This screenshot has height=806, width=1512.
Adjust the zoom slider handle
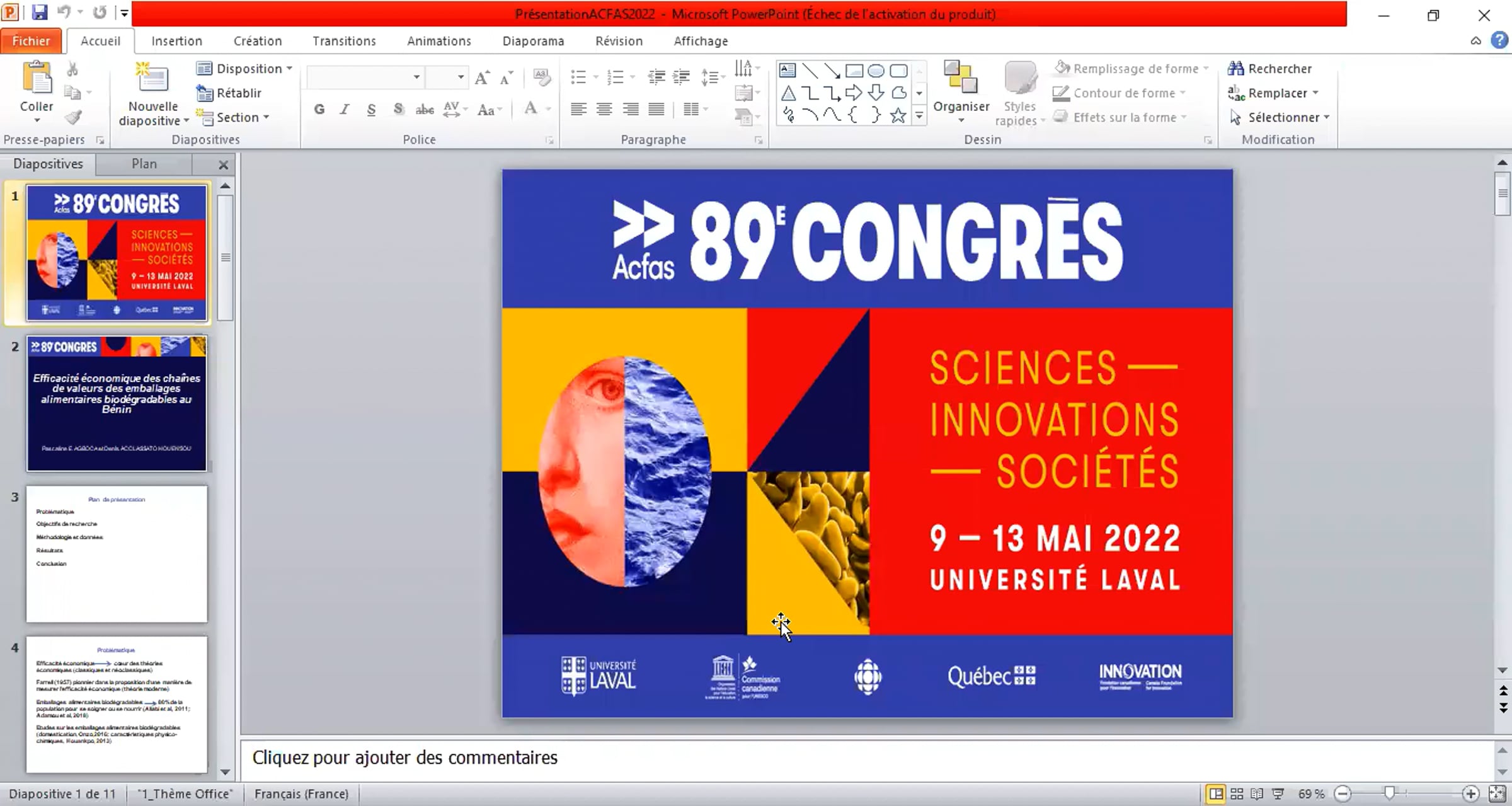[1389, 794]
